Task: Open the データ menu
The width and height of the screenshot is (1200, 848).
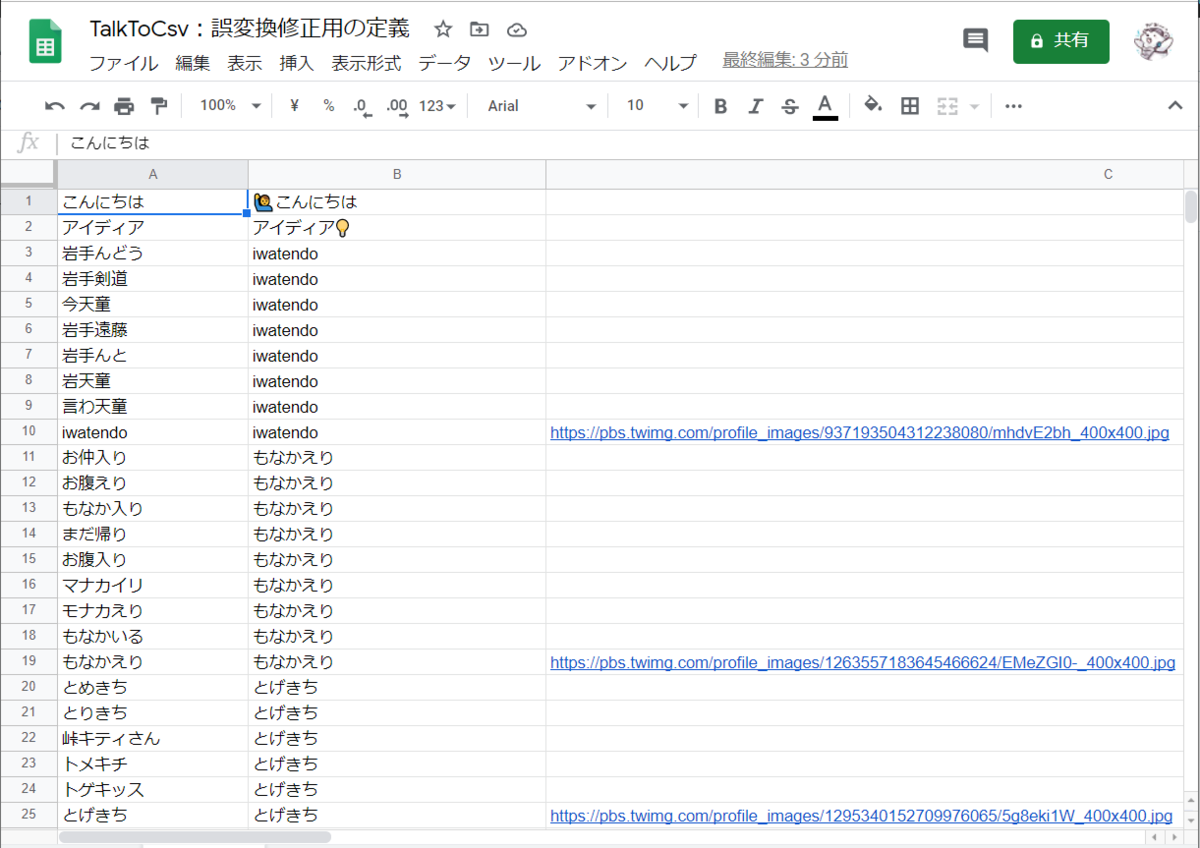Action: click(x=445, y=63)
